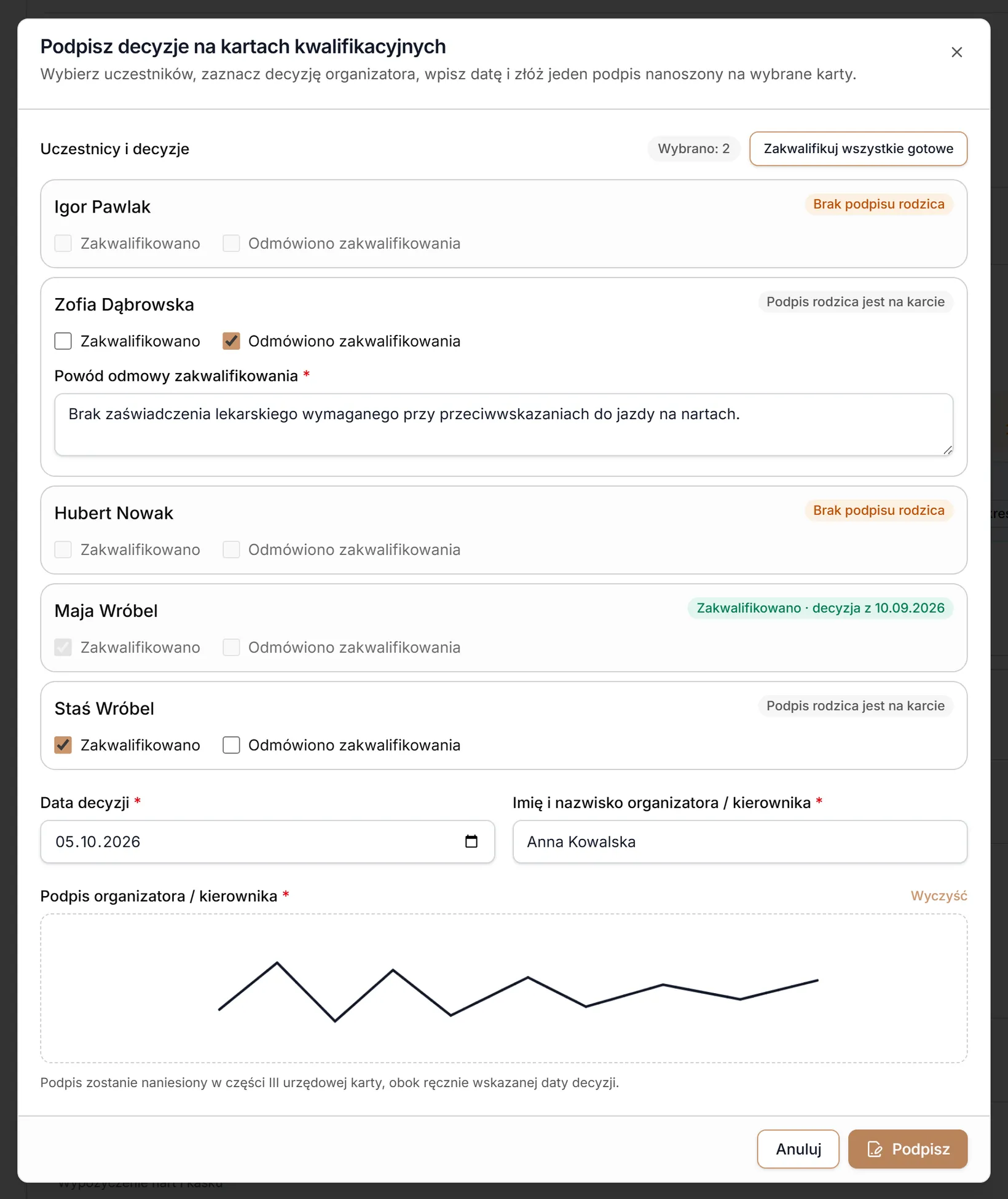Click Zakwalifikuj wszystkie gotowe button
The image size is (1008, 1199).
point(858,149)
